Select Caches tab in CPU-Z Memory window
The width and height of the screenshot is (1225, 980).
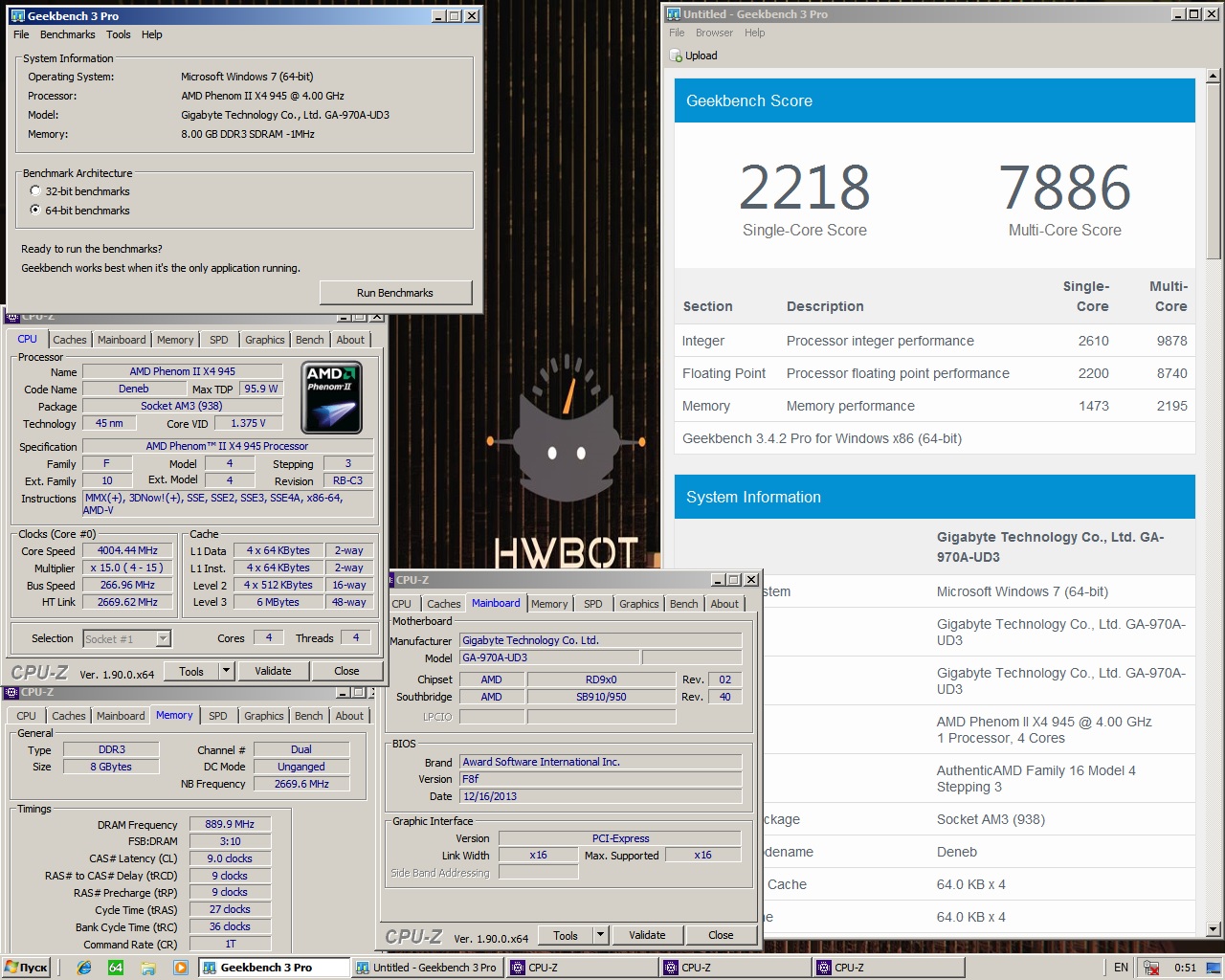click(69, 716)
